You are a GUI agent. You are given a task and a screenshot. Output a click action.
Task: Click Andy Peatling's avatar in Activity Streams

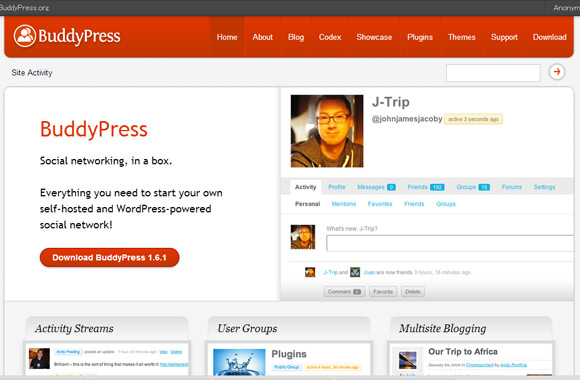coord(39,359)
